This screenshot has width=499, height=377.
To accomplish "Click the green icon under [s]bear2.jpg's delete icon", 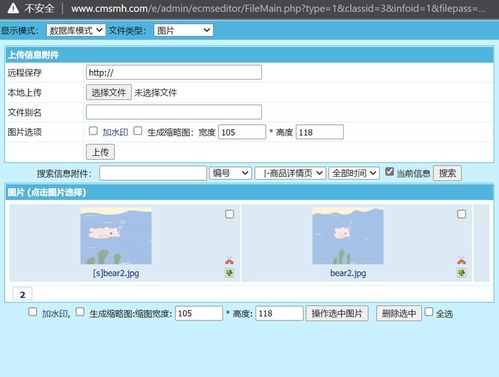I will (x=229, y=273).
